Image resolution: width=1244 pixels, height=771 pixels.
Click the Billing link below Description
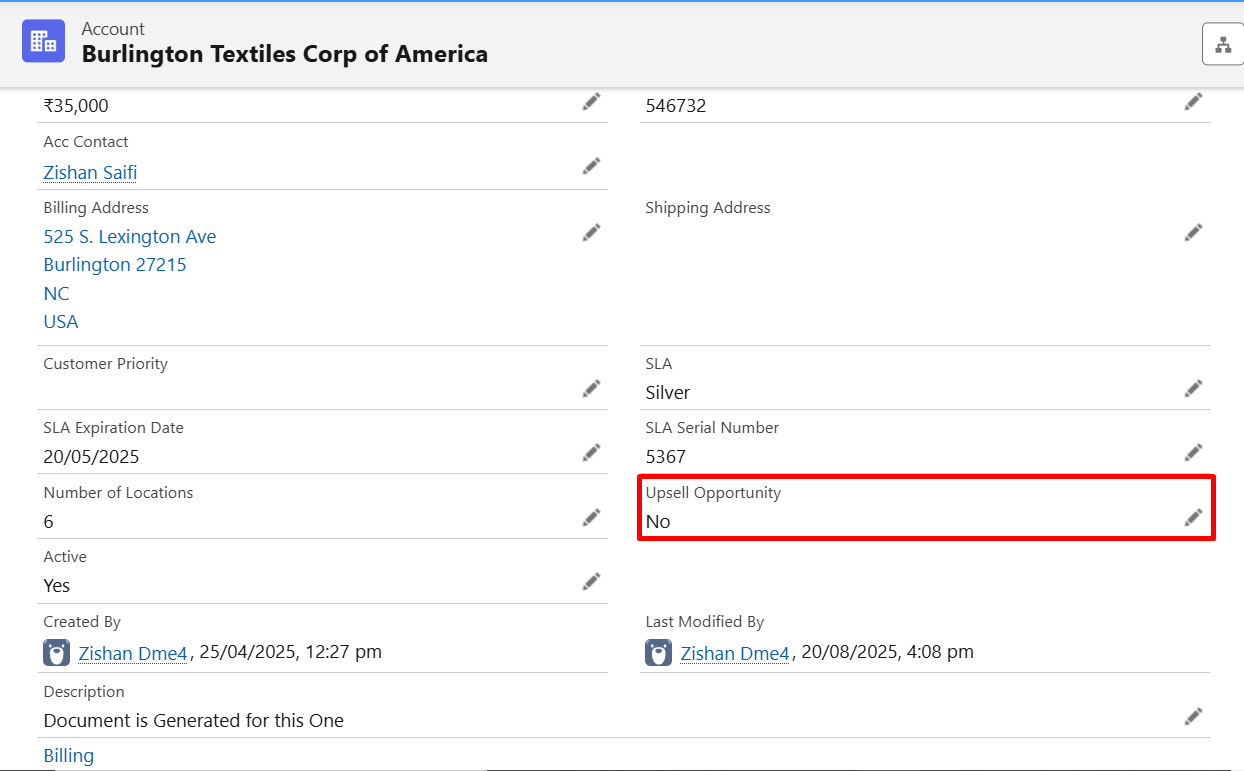point(69,756)
